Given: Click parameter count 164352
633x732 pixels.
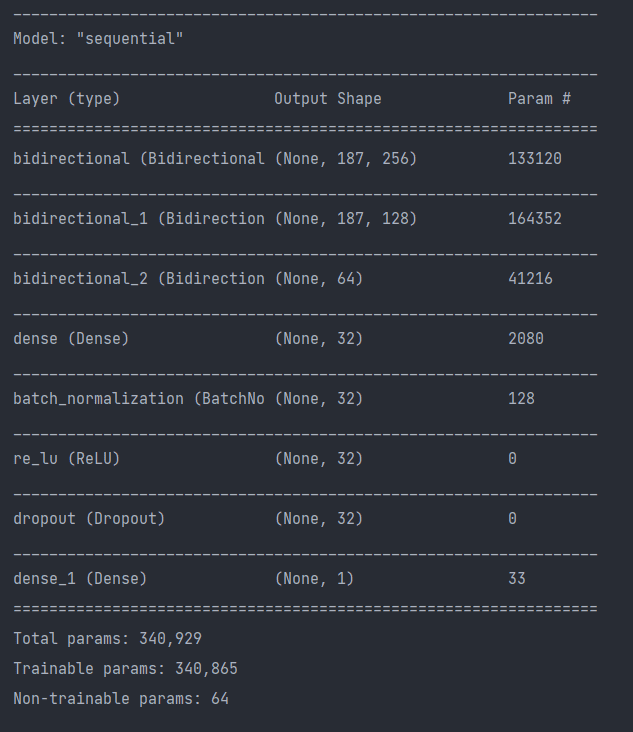Looking at the screenshot, I should pos(535,219).
